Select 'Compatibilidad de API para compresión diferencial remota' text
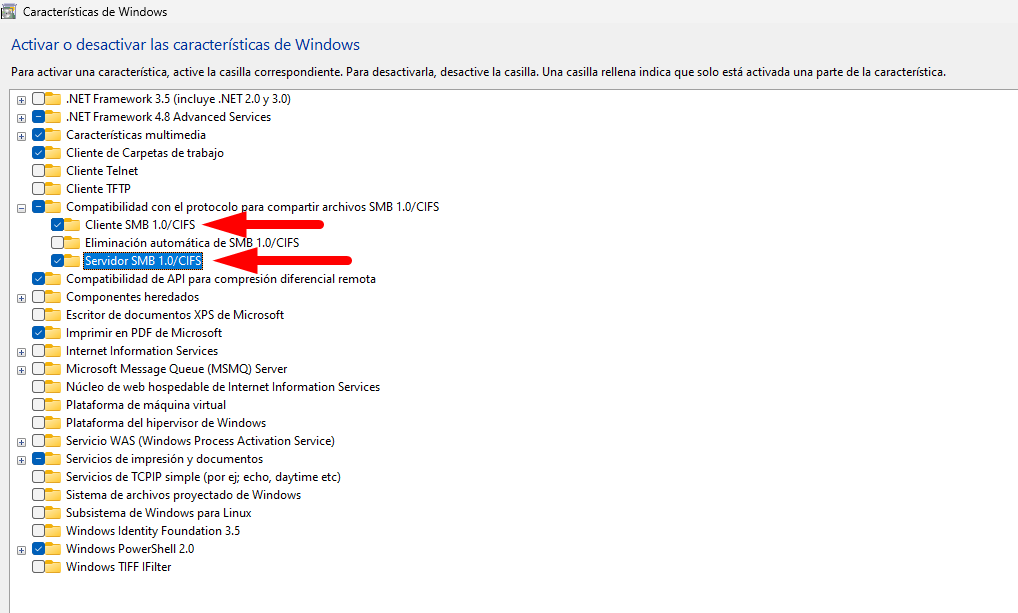The image size is (1018, 613). (221, 279)
